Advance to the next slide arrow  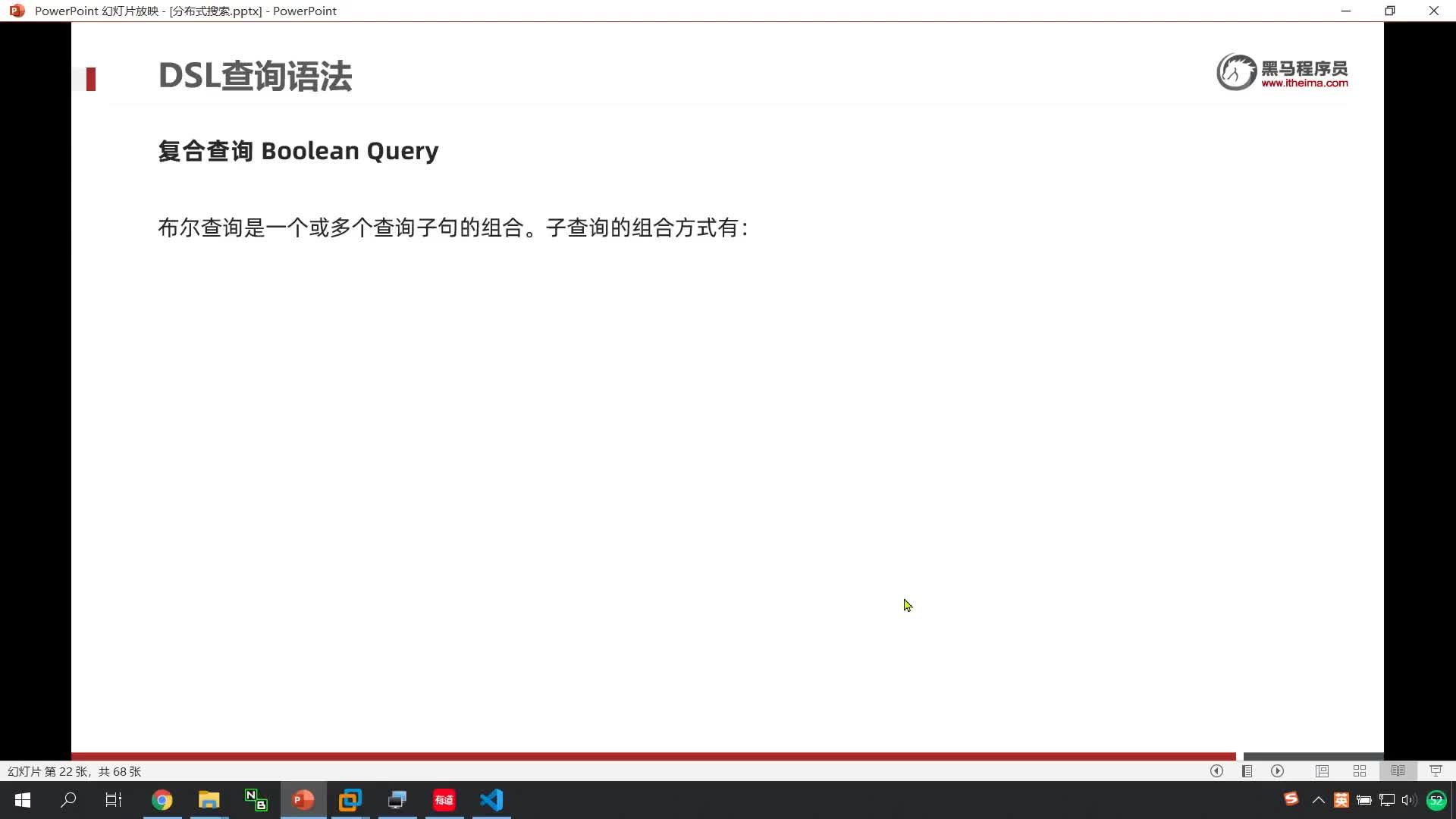click(x=1278, y=770)
